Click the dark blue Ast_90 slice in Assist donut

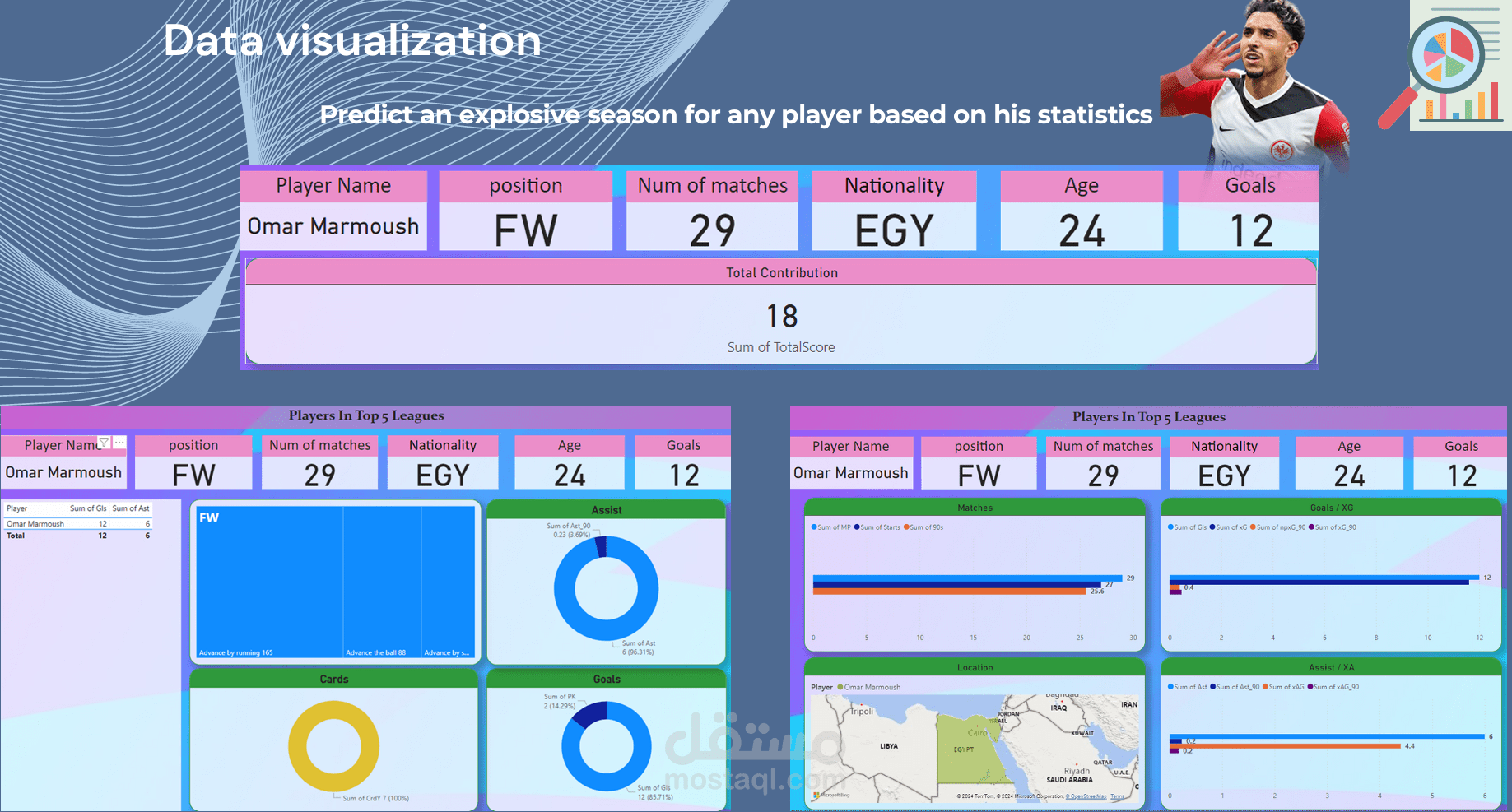coord(601,545)
